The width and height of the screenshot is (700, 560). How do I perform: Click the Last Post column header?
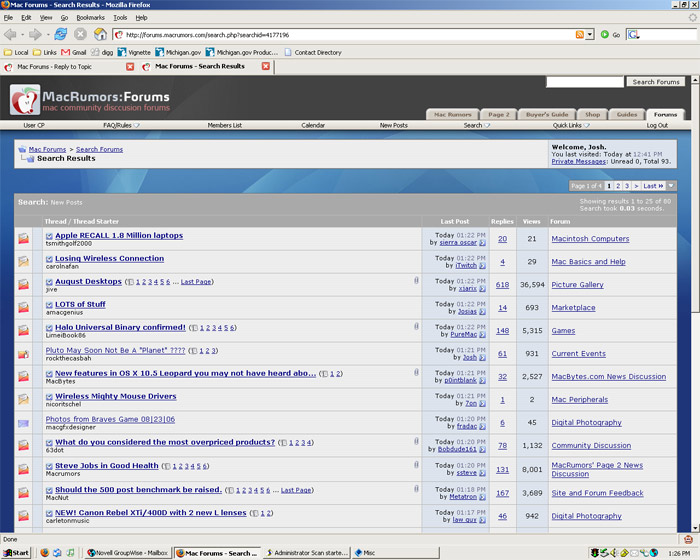(x=454, y=221)
